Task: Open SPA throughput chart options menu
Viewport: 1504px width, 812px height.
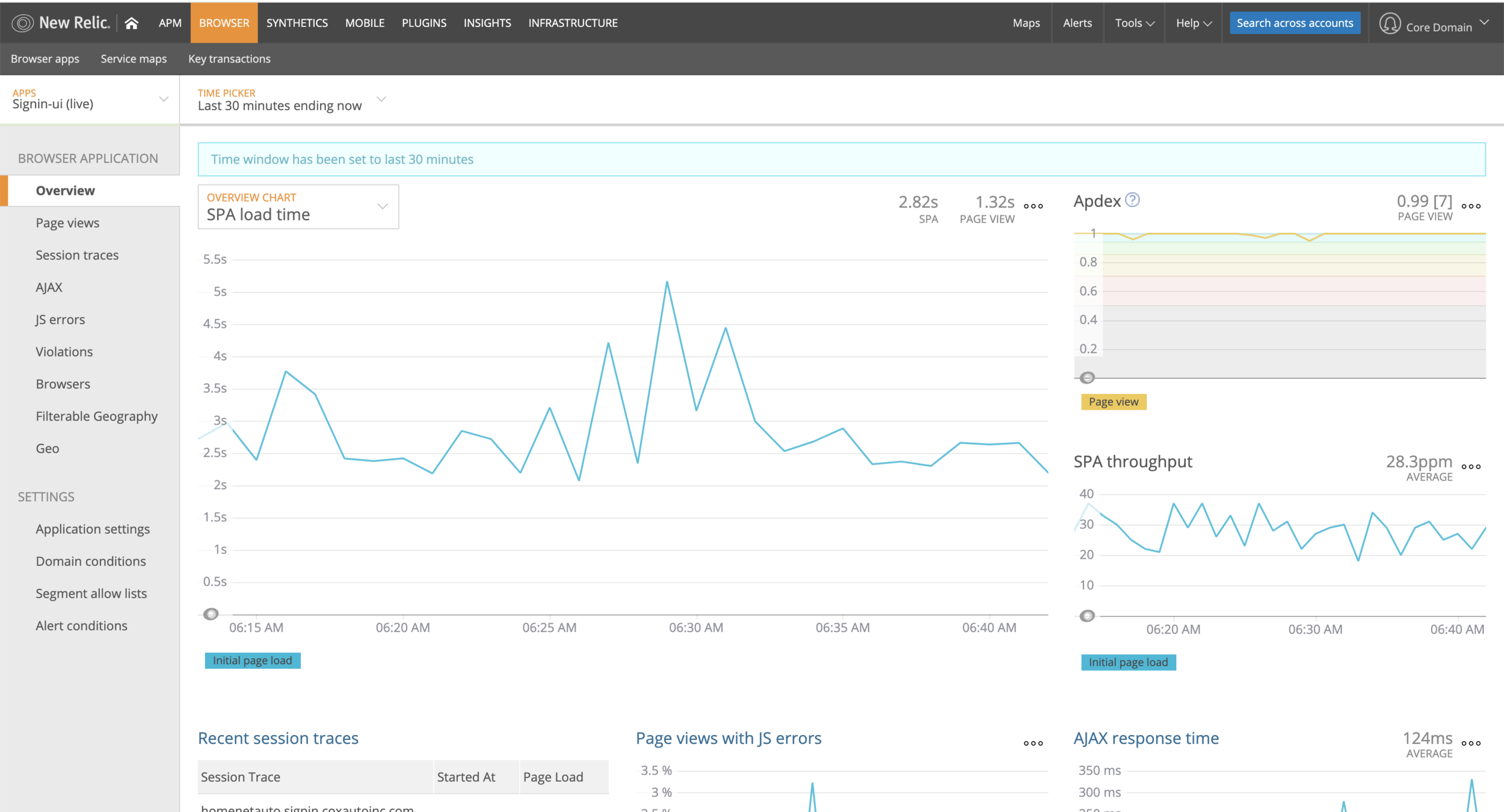Action: [x=1470, y=466]
